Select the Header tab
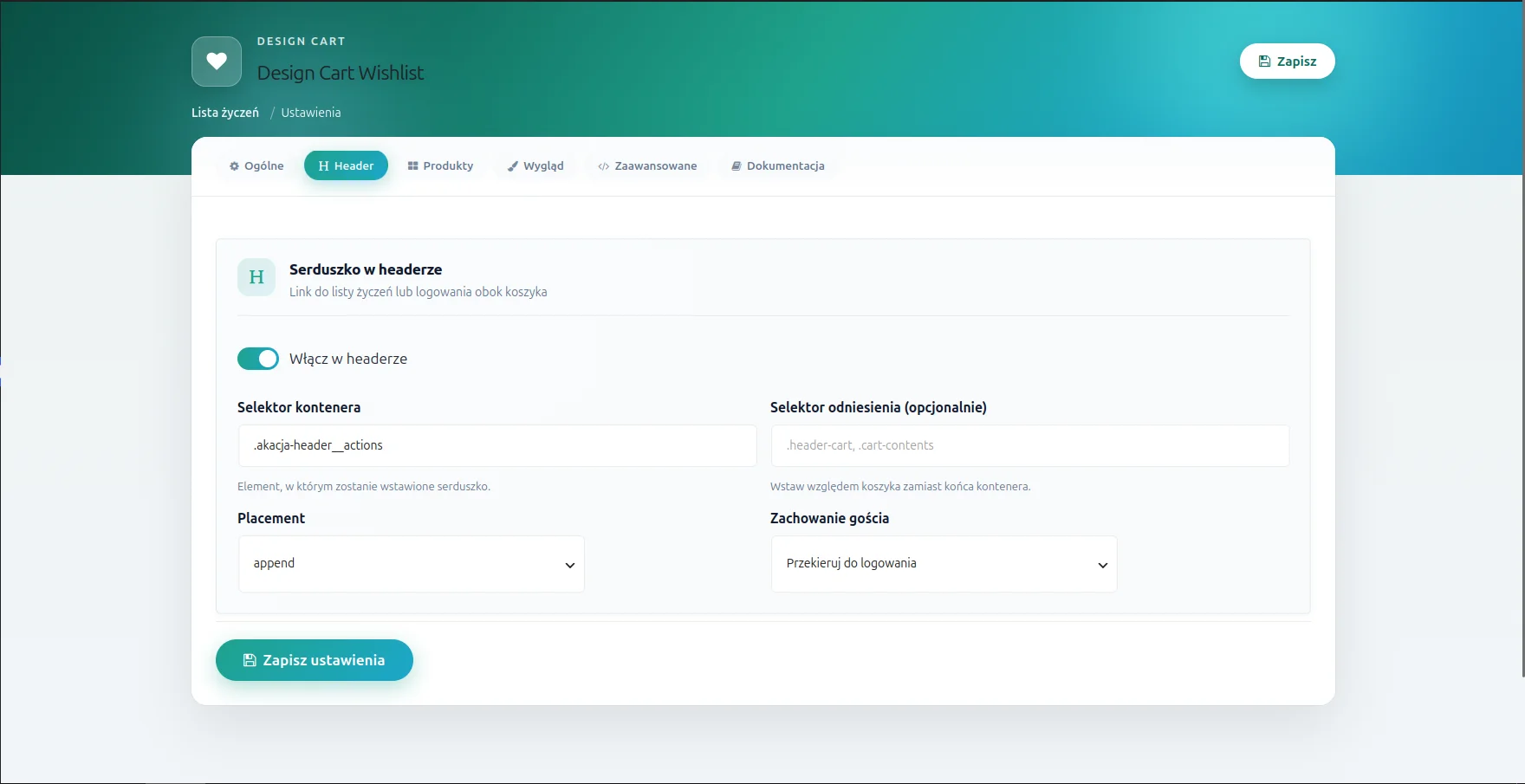Screen dimensions: 1525x784 click(346, 165)
